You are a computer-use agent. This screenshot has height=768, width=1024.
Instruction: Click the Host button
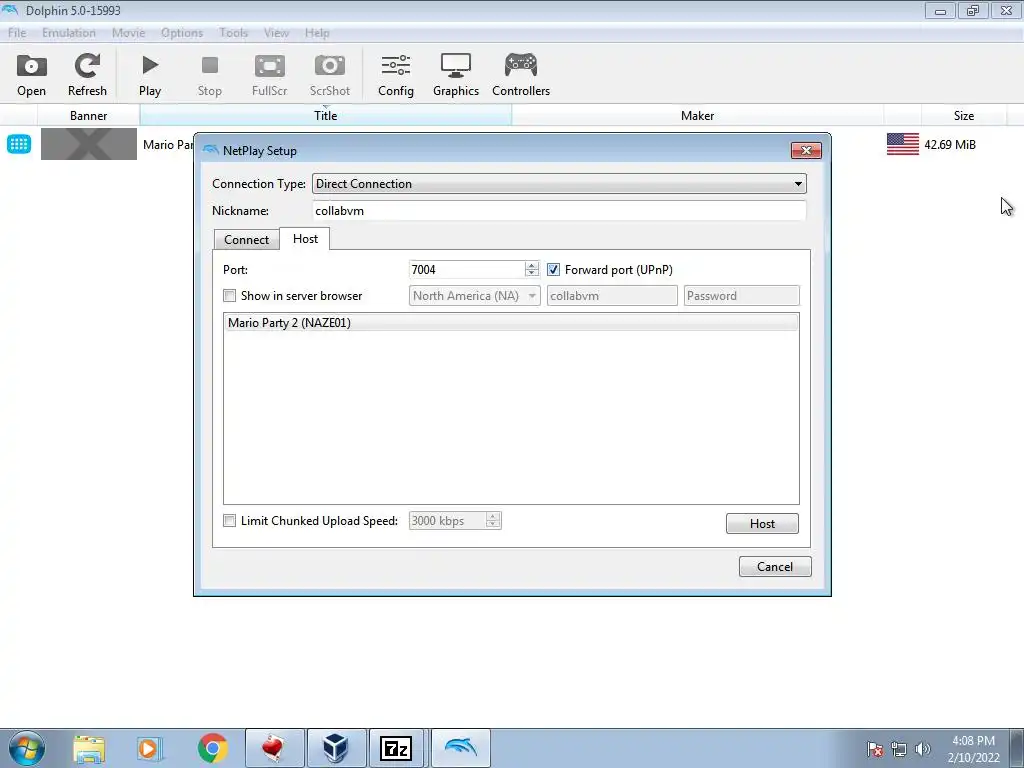762,524
